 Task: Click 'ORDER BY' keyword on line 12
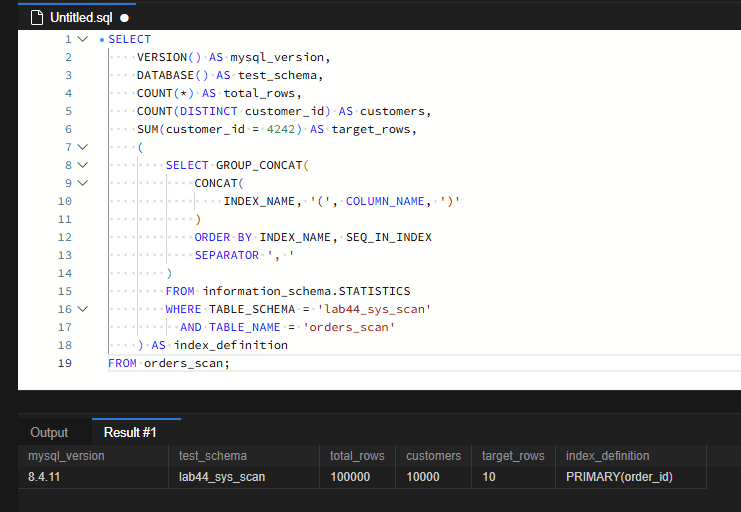coord(223,237)
